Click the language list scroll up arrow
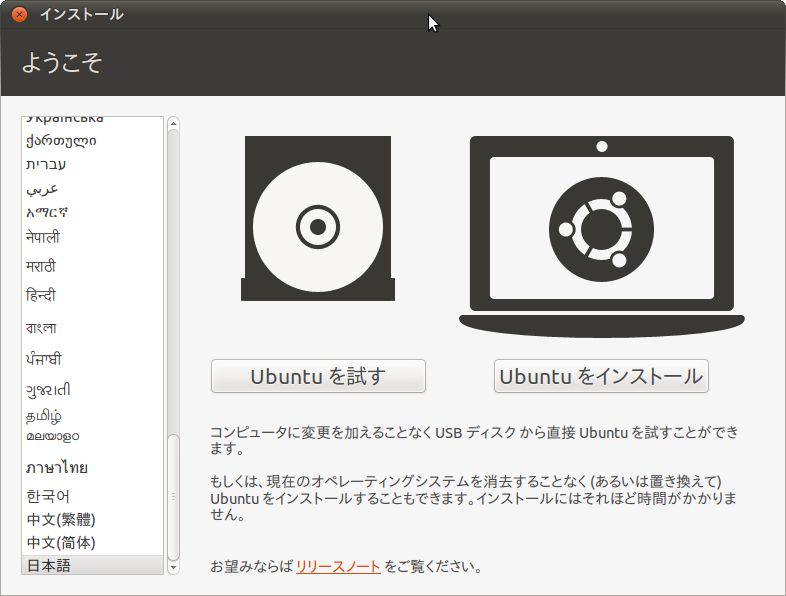The image size is (786, 596). coord(173,123)
